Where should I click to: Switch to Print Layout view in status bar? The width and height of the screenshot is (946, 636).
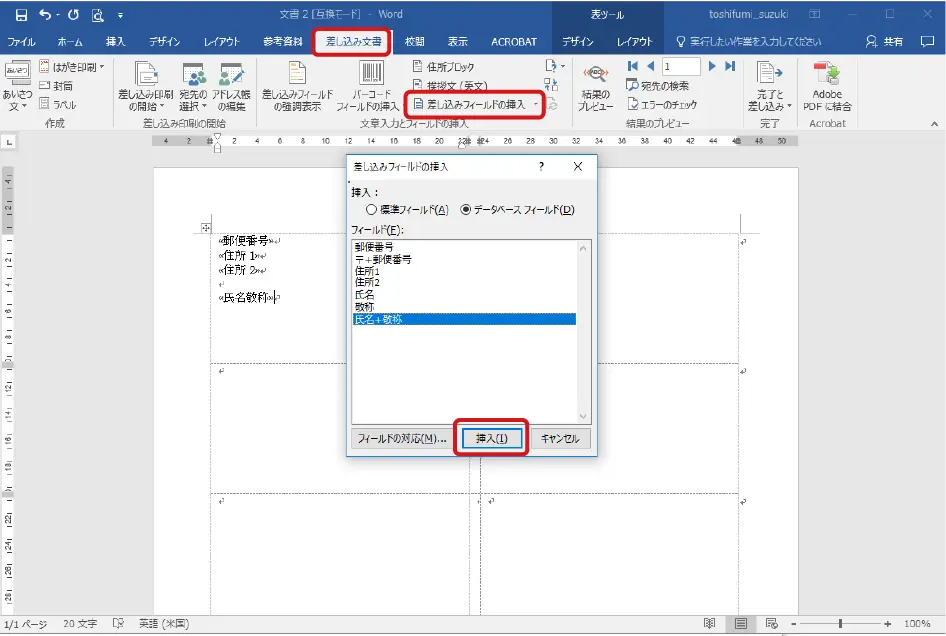coord(741,623)
